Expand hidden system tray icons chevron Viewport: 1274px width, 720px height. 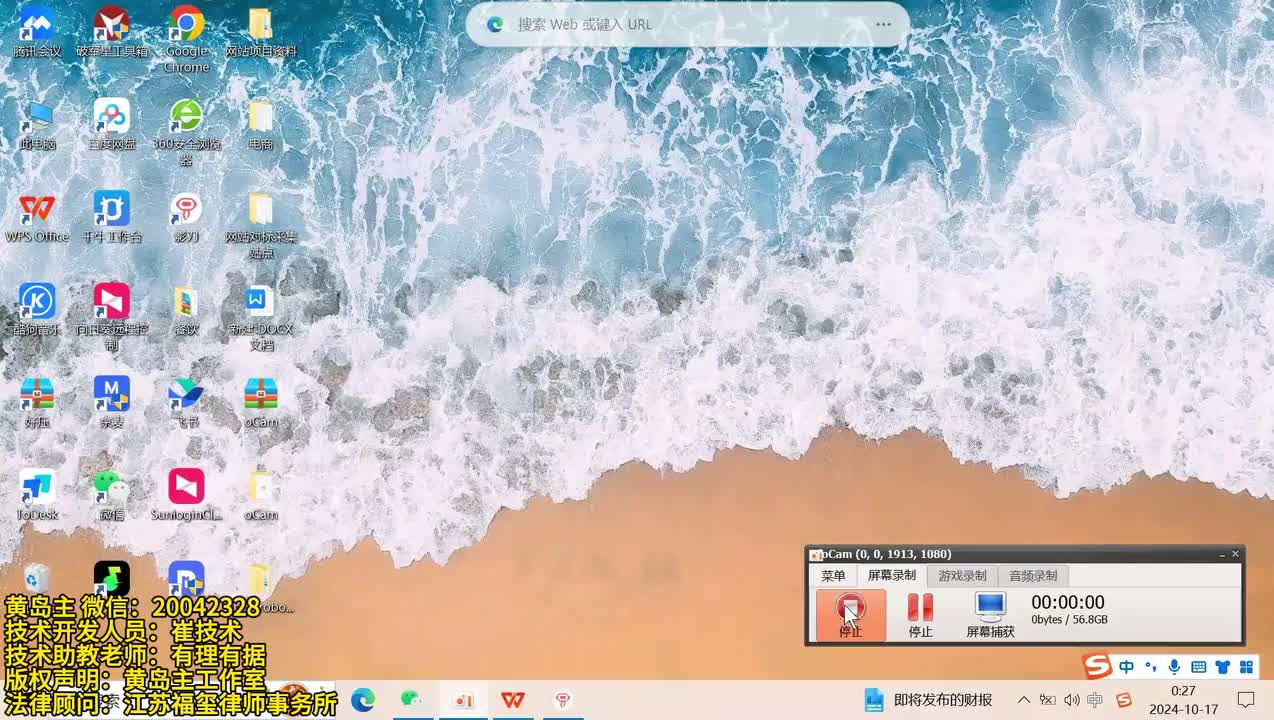coord(1024,700)
